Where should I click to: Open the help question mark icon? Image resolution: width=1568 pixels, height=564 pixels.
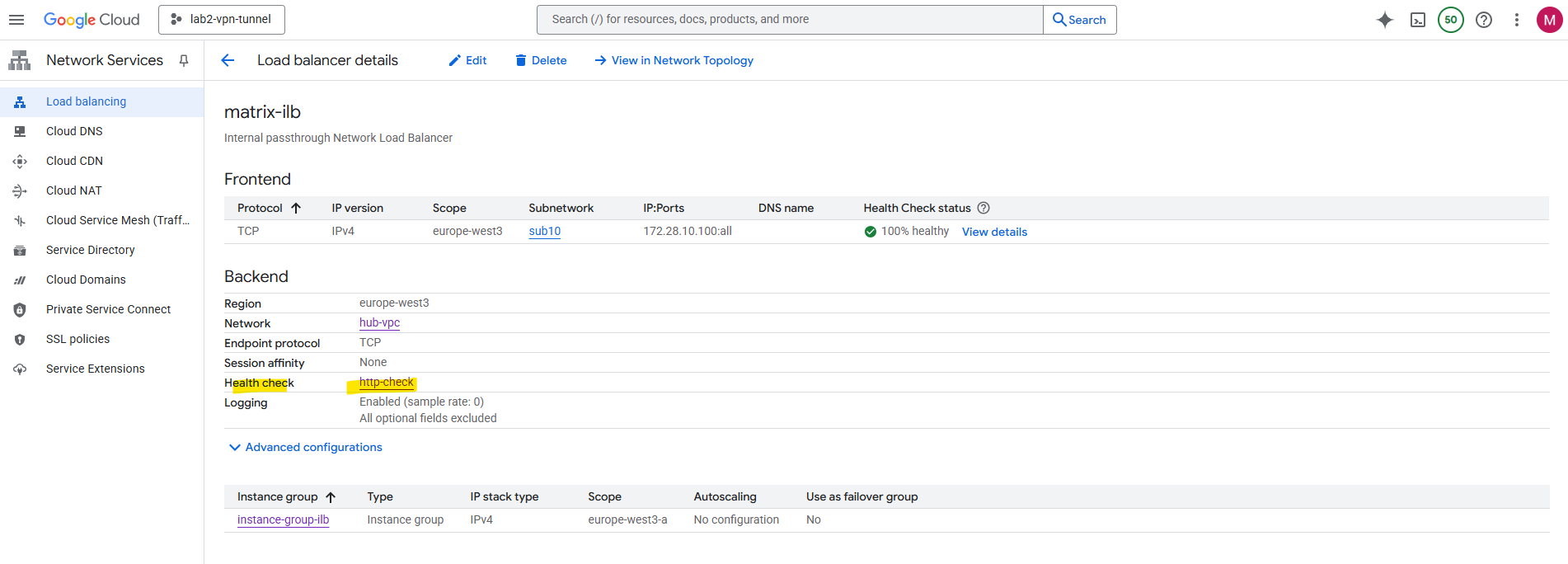pos(1484,20)
